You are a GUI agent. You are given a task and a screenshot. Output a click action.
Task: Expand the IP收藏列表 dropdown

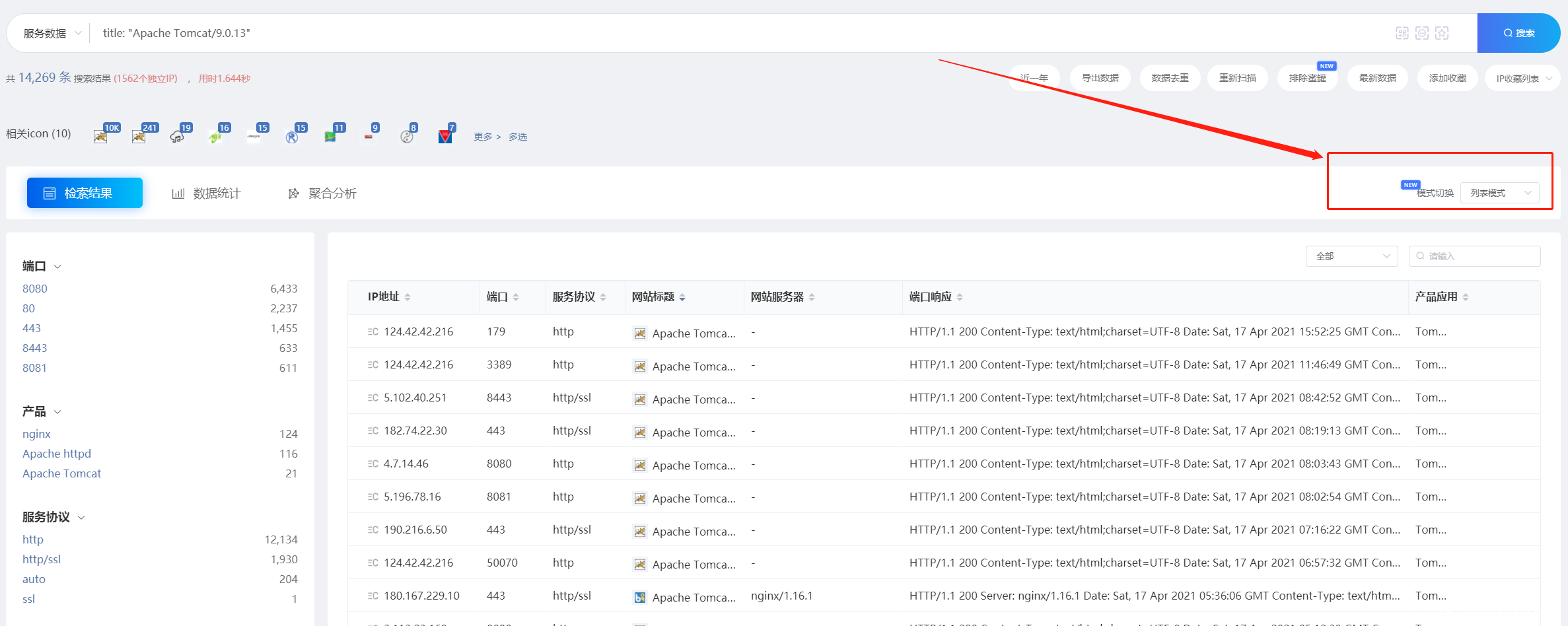(x=1524, y=78)
